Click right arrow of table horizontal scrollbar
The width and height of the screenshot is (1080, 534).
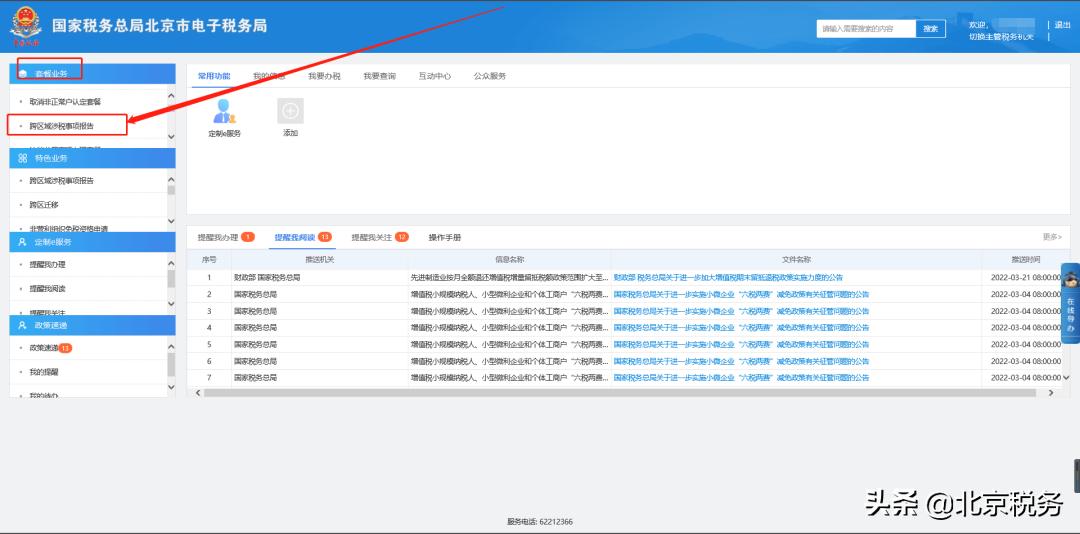pyautogui.click(x=1050, y=393)
